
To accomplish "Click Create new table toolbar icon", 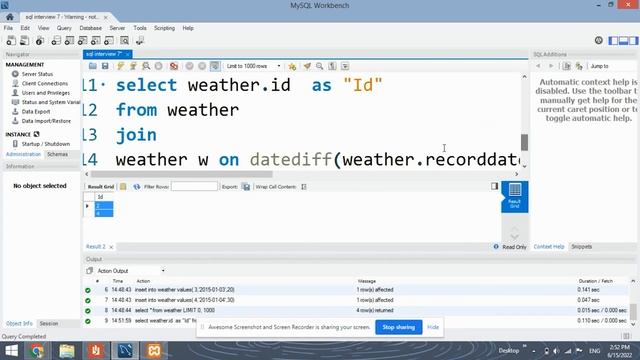I will (69, 40).
